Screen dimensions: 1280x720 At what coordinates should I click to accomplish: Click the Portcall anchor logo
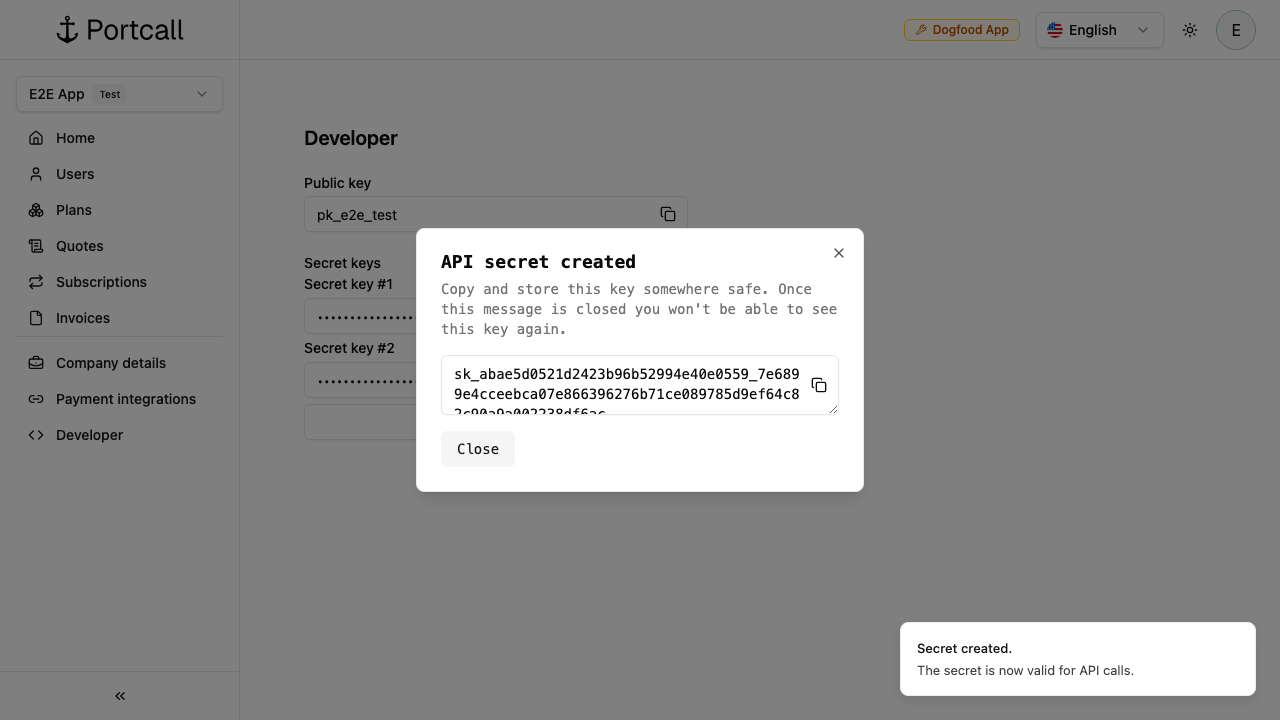tap(68, 30)
